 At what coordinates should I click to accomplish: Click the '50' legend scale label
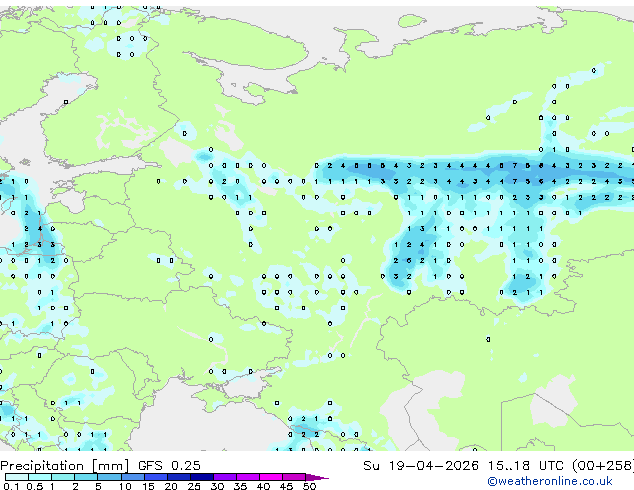tap(309, 486)
